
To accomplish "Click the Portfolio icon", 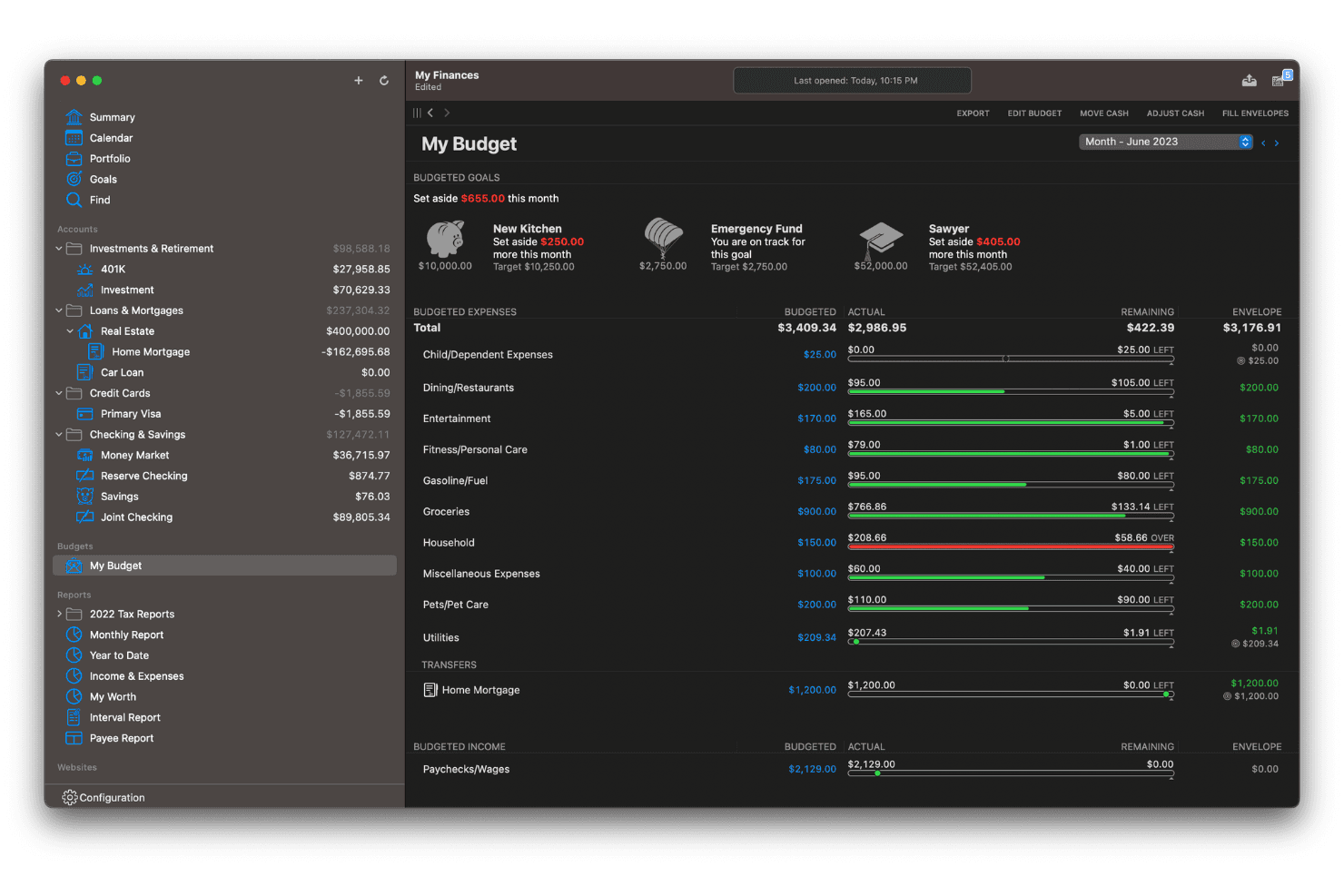I will (74, 159).
